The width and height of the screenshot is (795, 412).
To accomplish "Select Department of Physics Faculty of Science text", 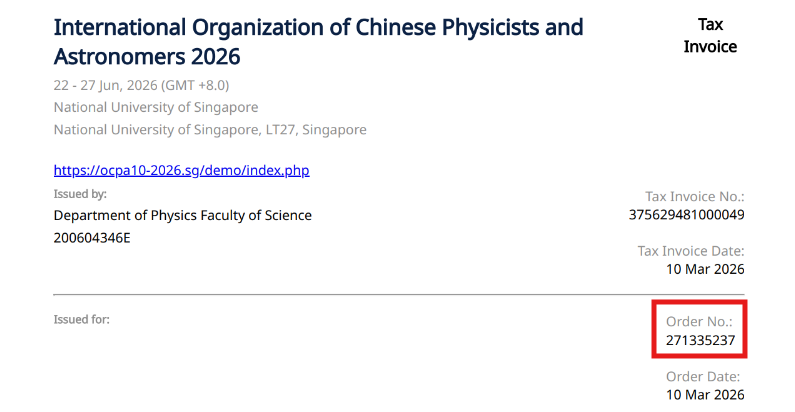I will [182, 215].
